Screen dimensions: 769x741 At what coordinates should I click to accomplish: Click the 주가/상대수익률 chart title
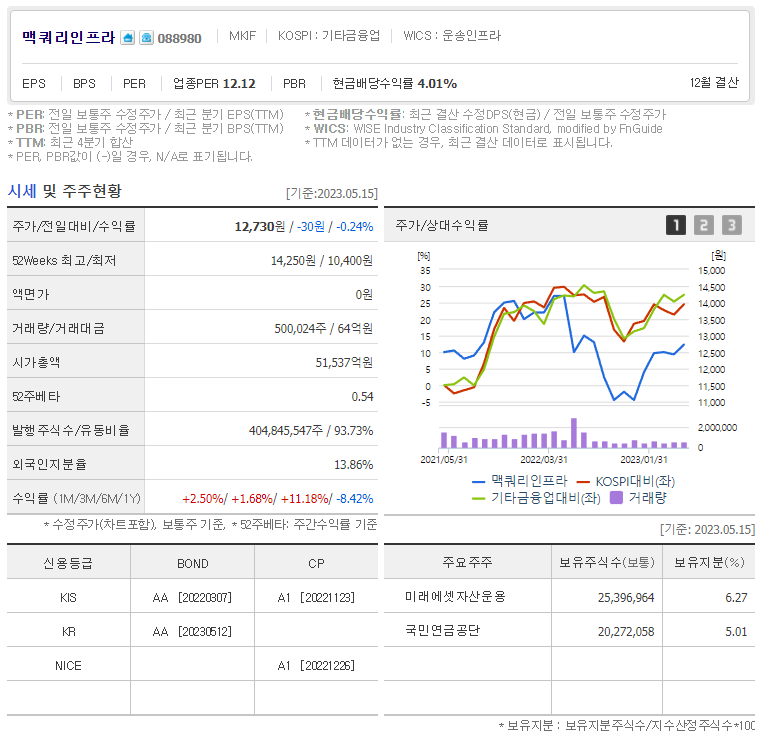(442, 225)
